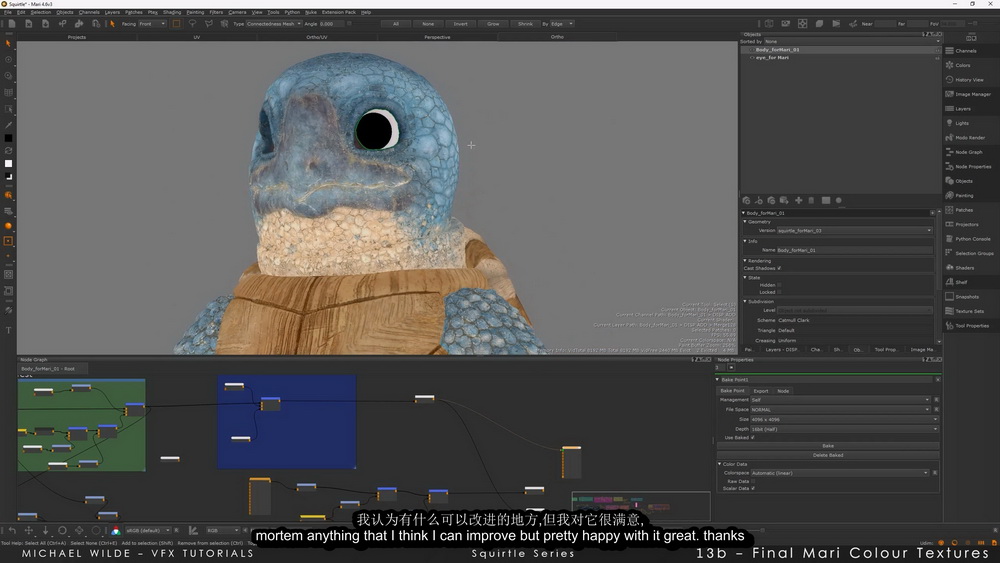Viewport: 1000px width, 563px height.
Task: Click the black color swatch in left toolbar
Action: tap(8, 138)
